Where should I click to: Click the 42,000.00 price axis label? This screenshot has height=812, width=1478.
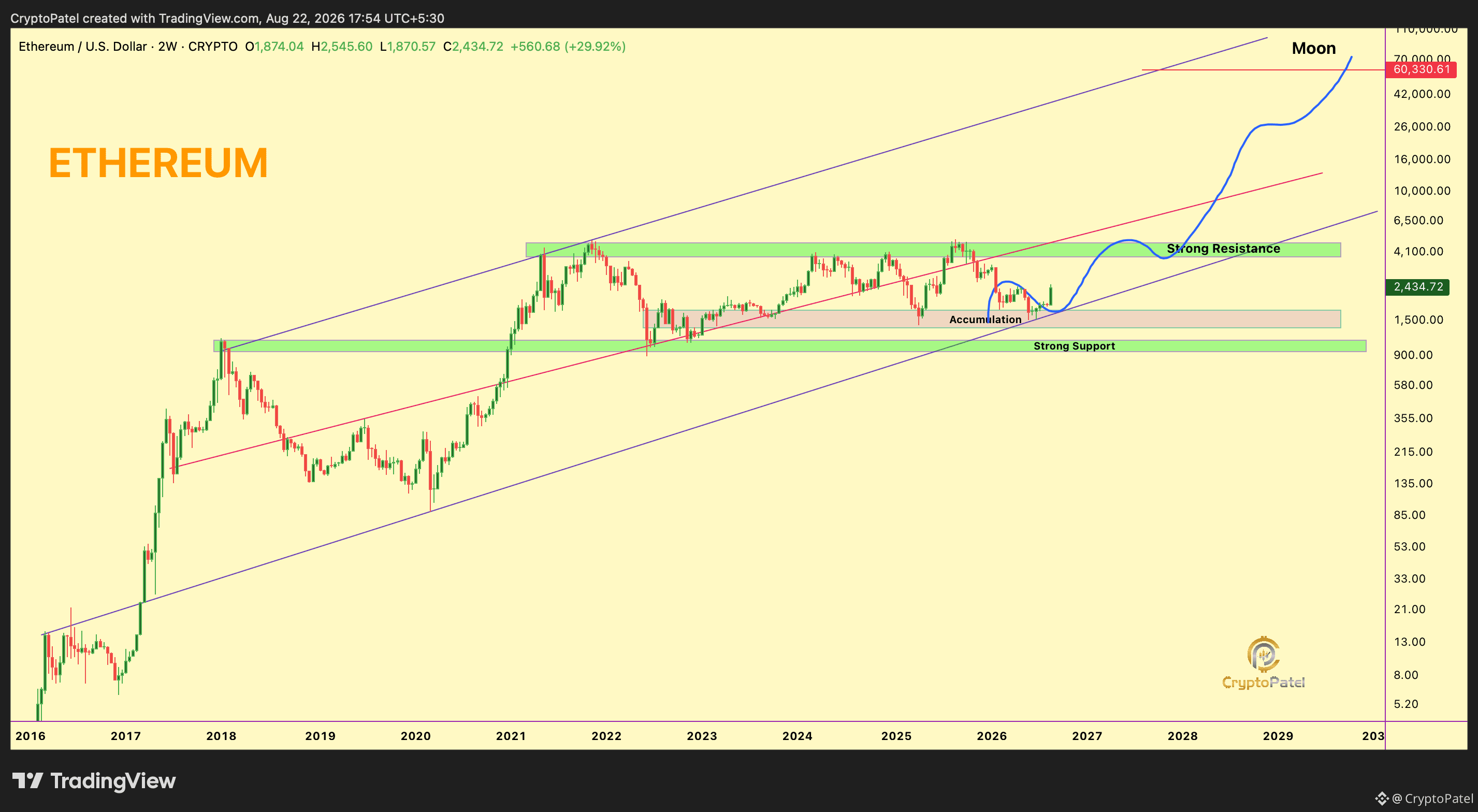[1423, 94]
